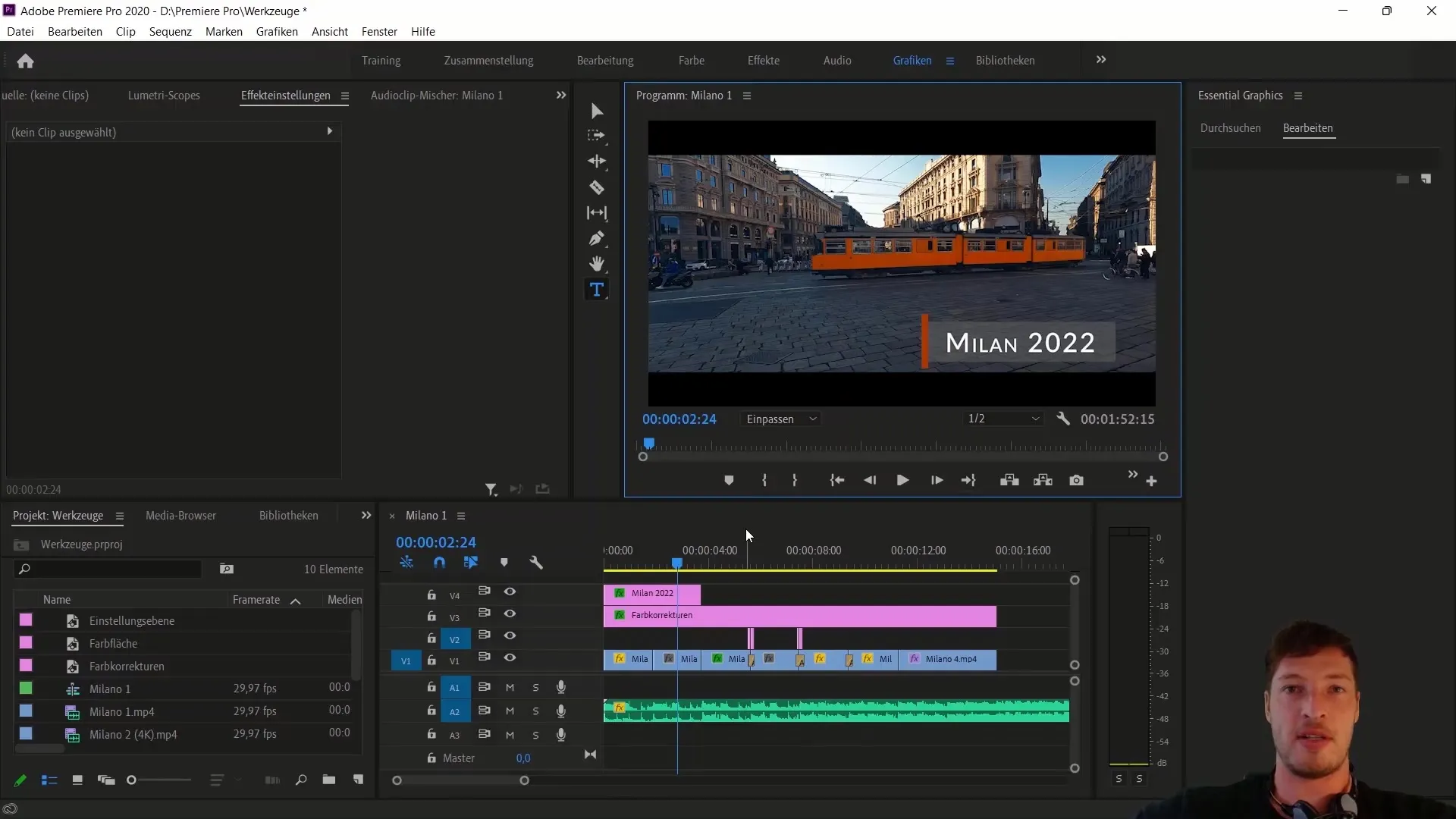Image resolution: width=1456 pixels, height=819 pixels.
Task: Step forward one frame
Action: pos(937,481)
